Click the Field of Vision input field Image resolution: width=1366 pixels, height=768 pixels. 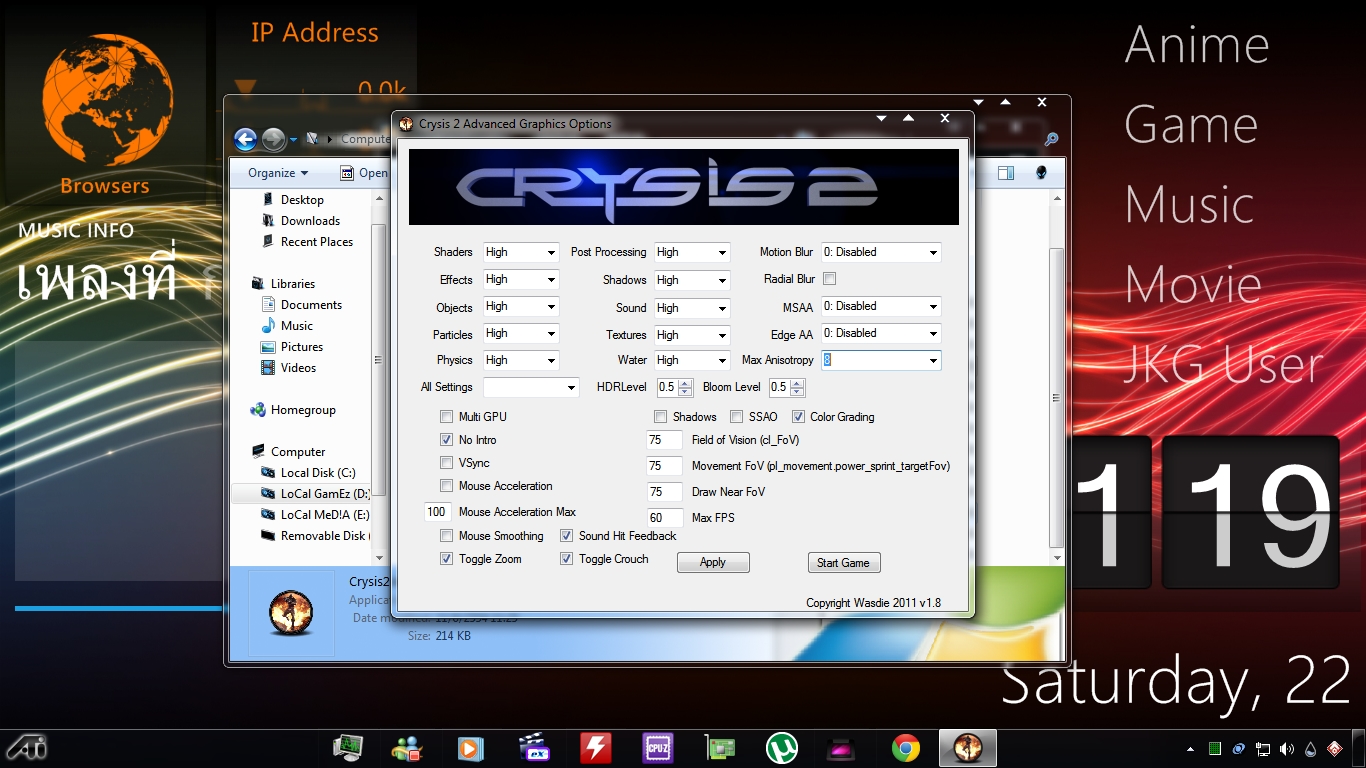click(665, 440)
